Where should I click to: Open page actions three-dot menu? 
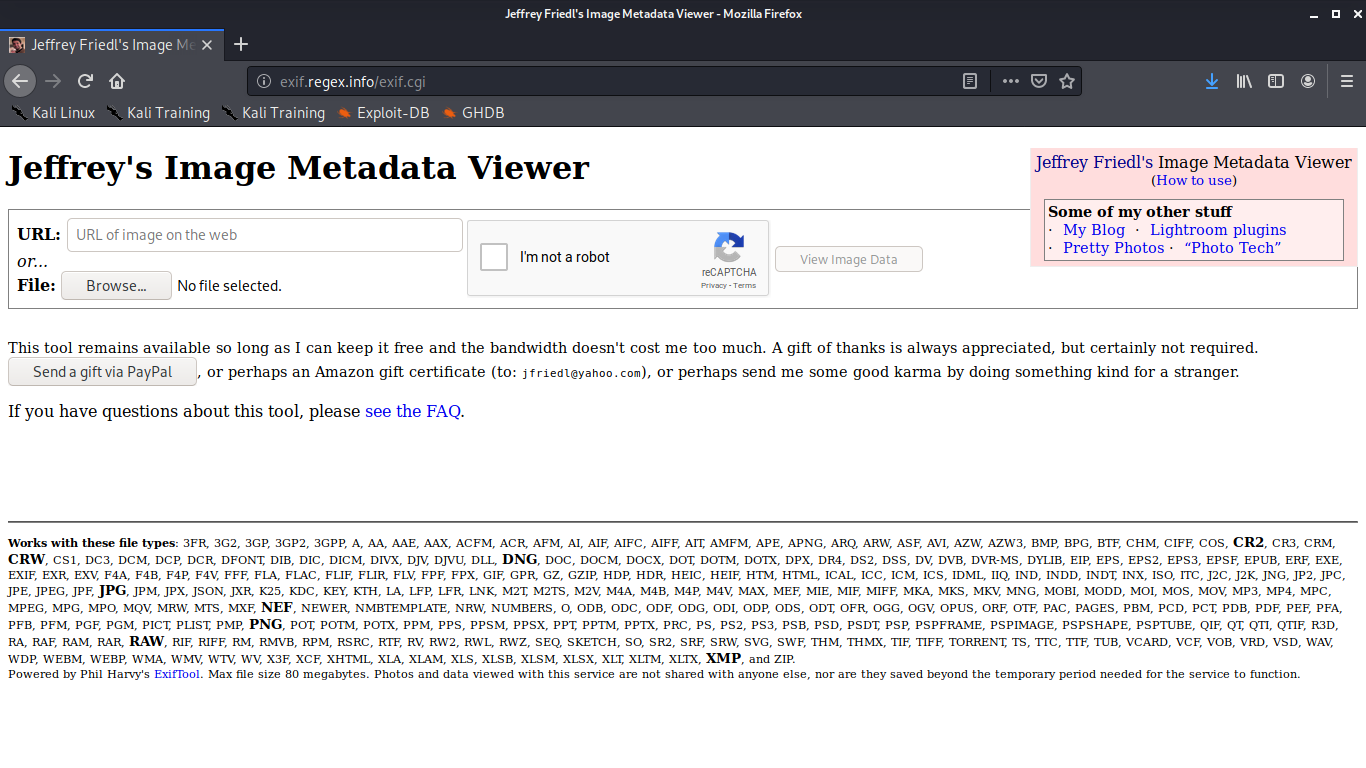click(x=1011, y=81)
